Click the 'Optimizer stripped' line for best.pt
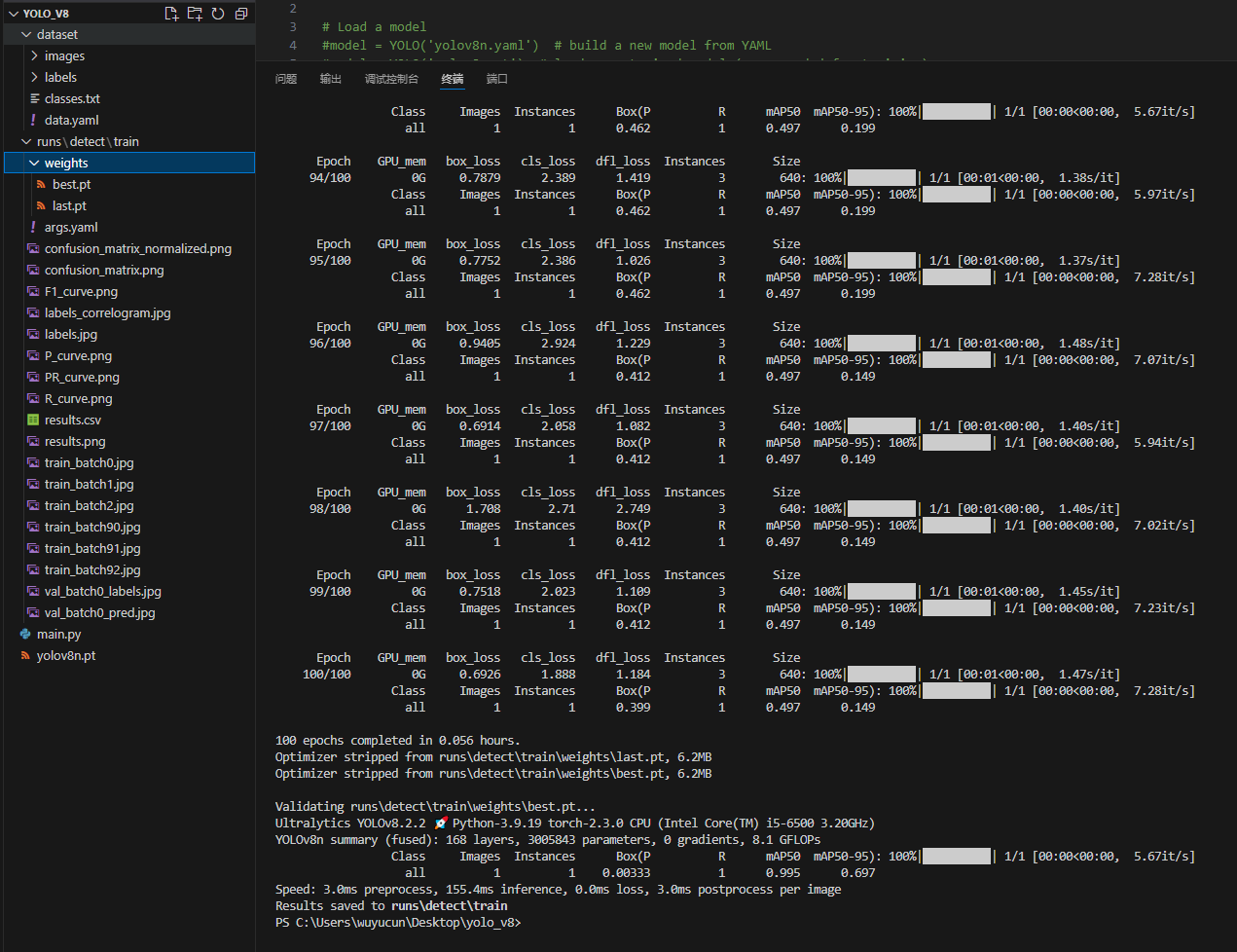Screen dimensions: 1237x952 coord(493,773)
